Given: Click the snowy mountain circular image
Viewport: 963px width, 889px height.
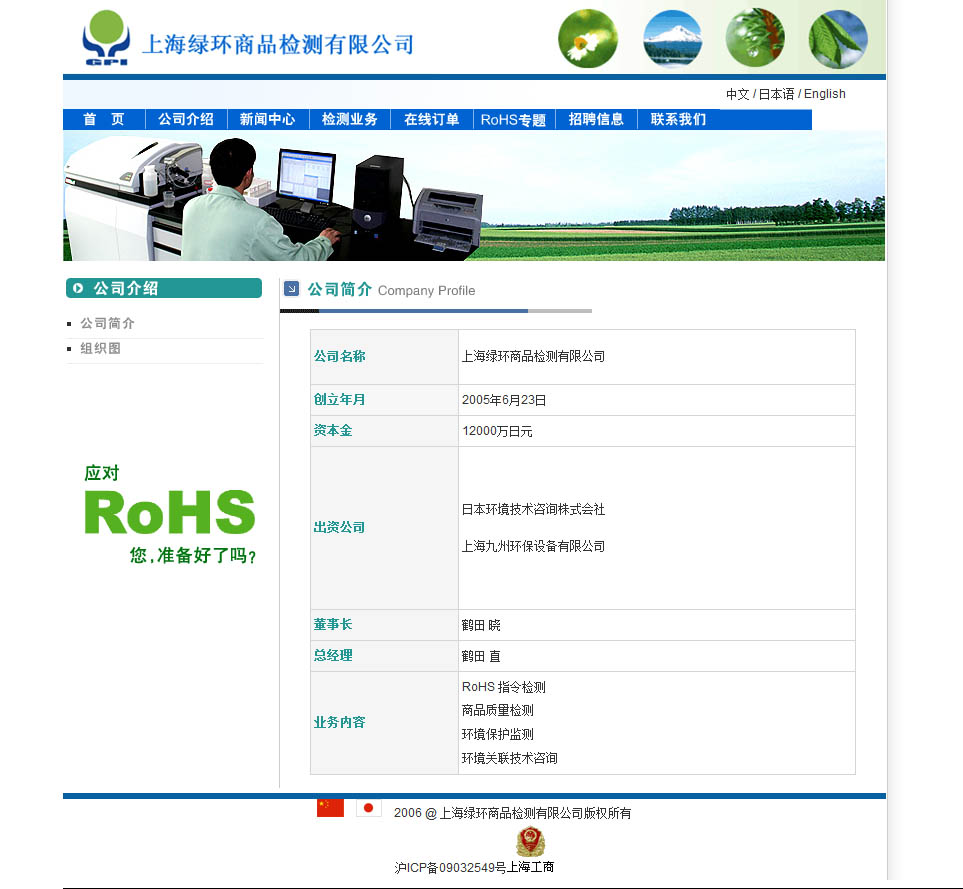Looking at the screenshot, I should coord(673,39).
